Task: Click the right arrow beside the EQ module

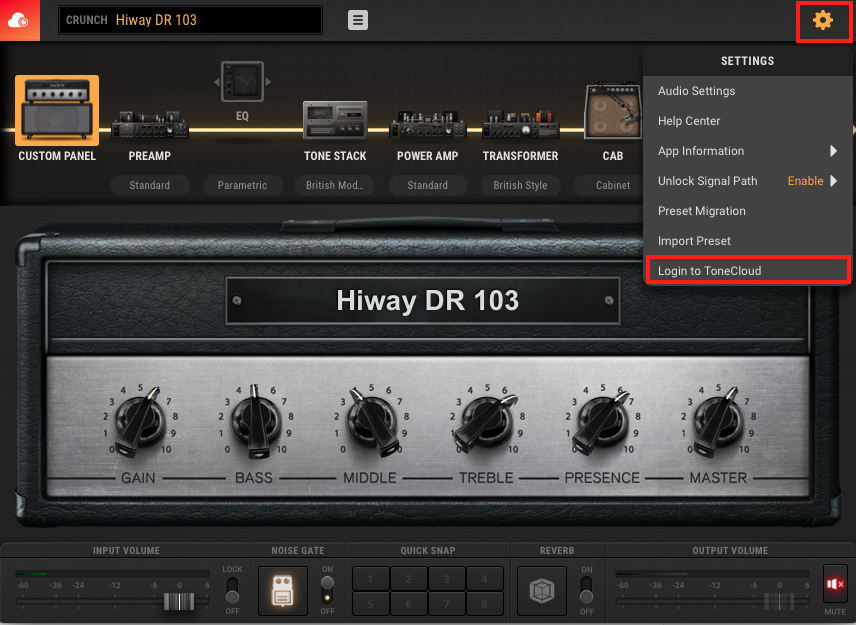Action: tap(268, 82)
